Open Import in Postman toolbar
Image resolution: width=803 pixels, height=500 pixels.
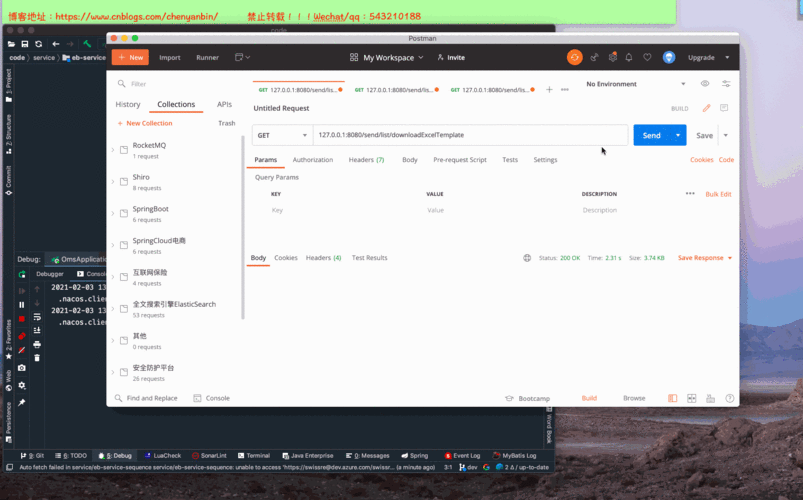tap(170, 57)
